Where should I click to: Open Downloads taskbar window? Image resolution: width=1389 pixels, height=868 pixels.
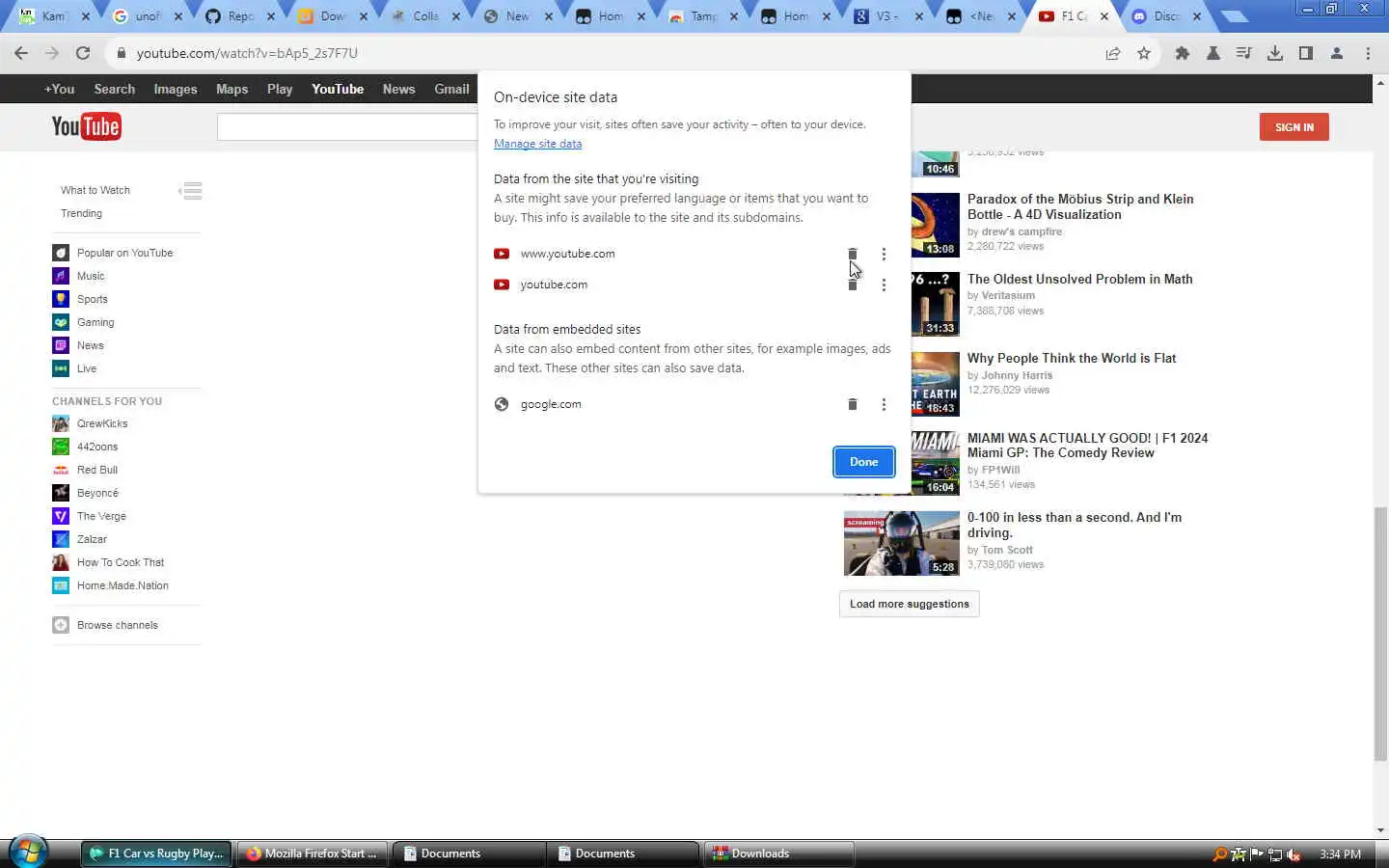pyautogui.click(x=779, y=854)
